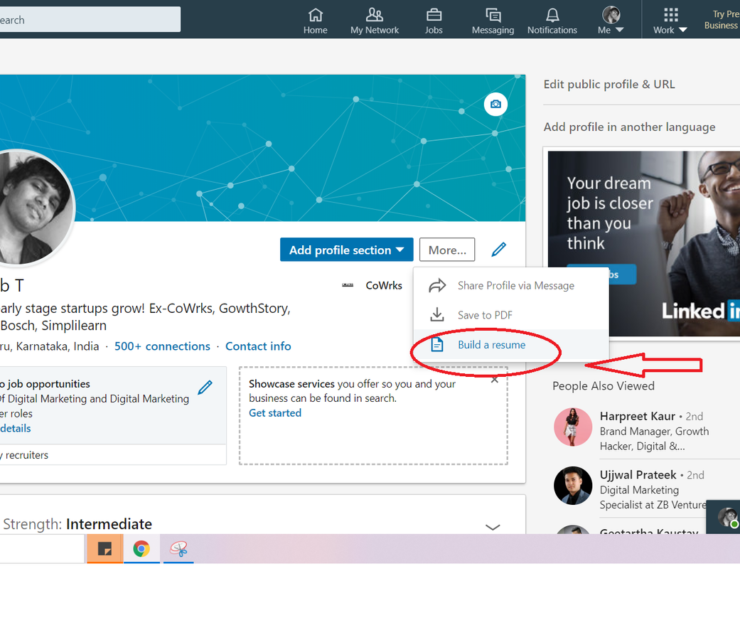Image resolution: width=740 pixels, height=640 pixels.
Task: Open the messaging chat bubble avatar
Action: point(727,517)
